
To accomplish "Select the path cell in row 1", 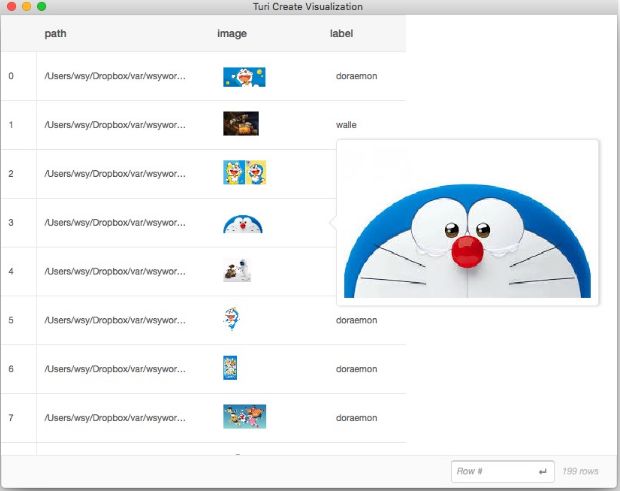I will (x=115, y=125).
